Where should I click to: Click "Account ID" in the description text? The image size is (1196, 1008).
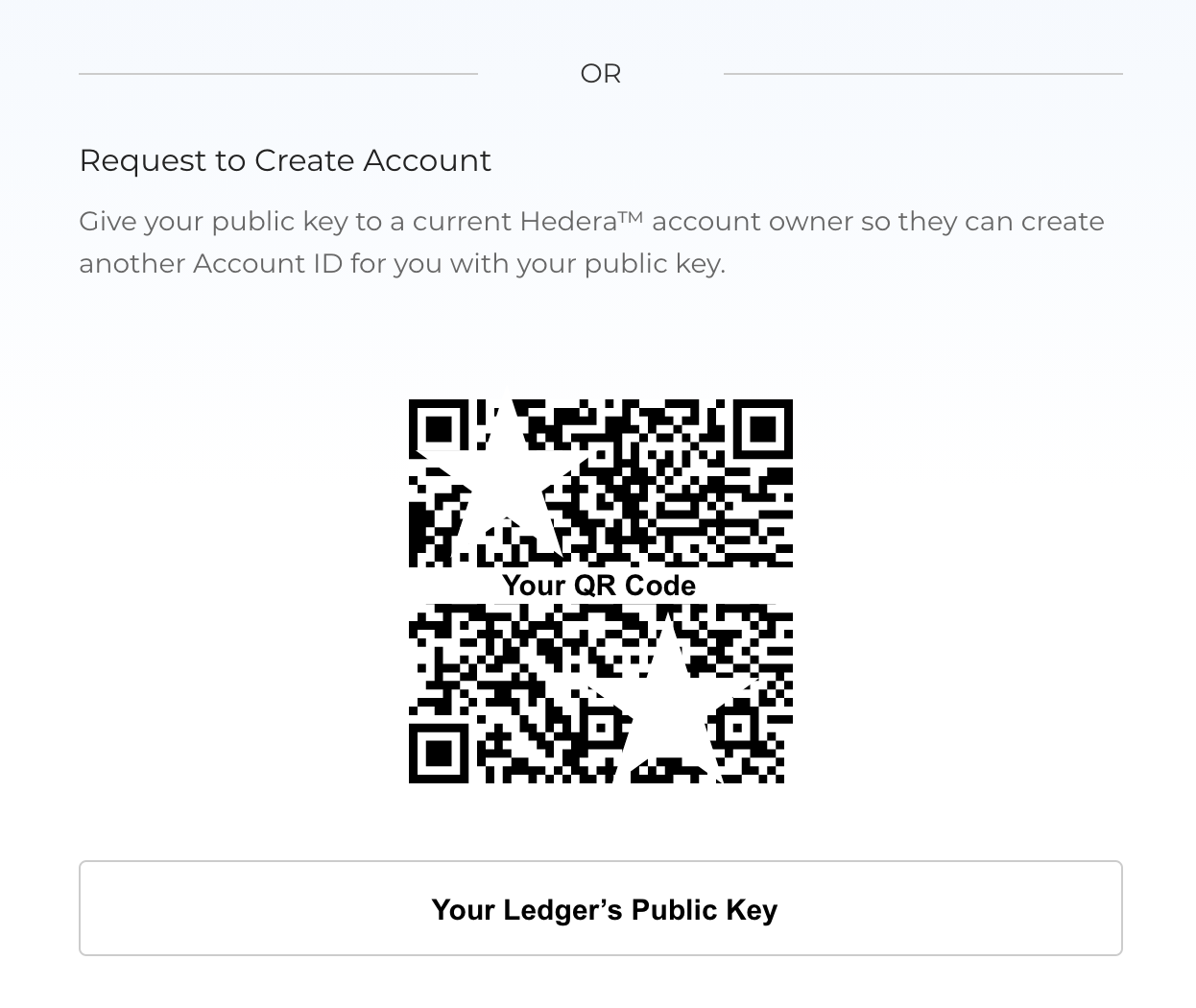point(268,264)
